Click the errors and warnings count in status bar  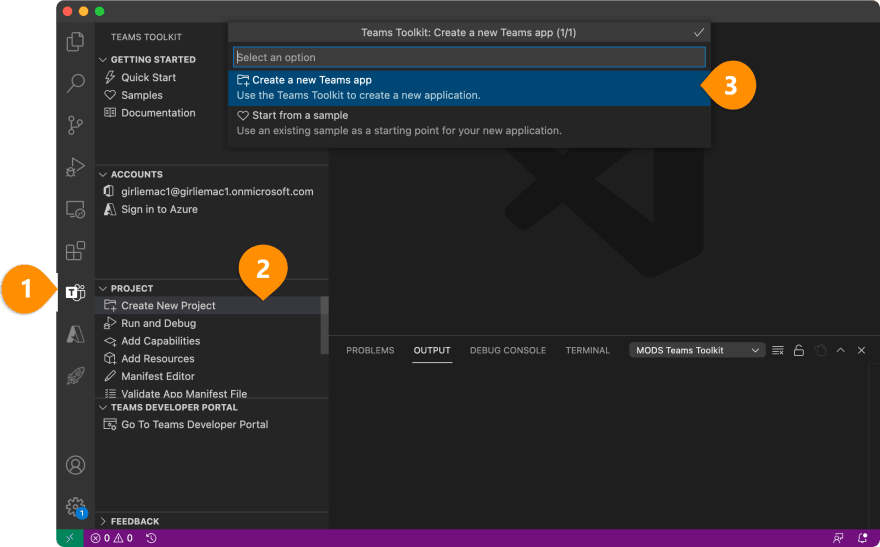coord(112,538)
